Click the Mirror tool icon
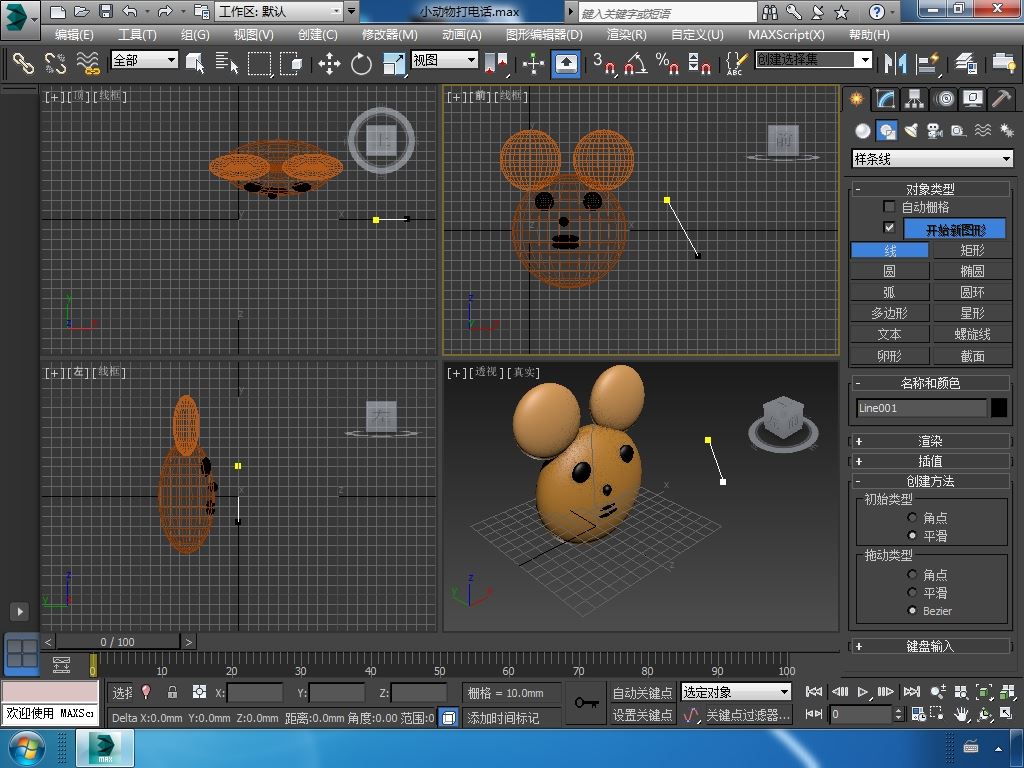 tap(895, 63)
